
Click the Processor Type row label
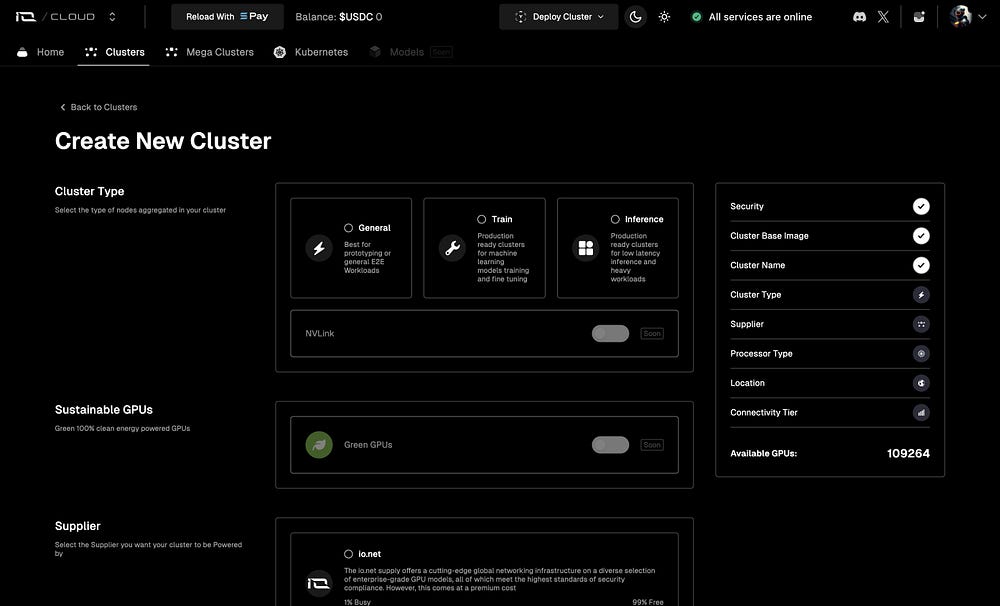pyautogui.click(x=761, y=353)
